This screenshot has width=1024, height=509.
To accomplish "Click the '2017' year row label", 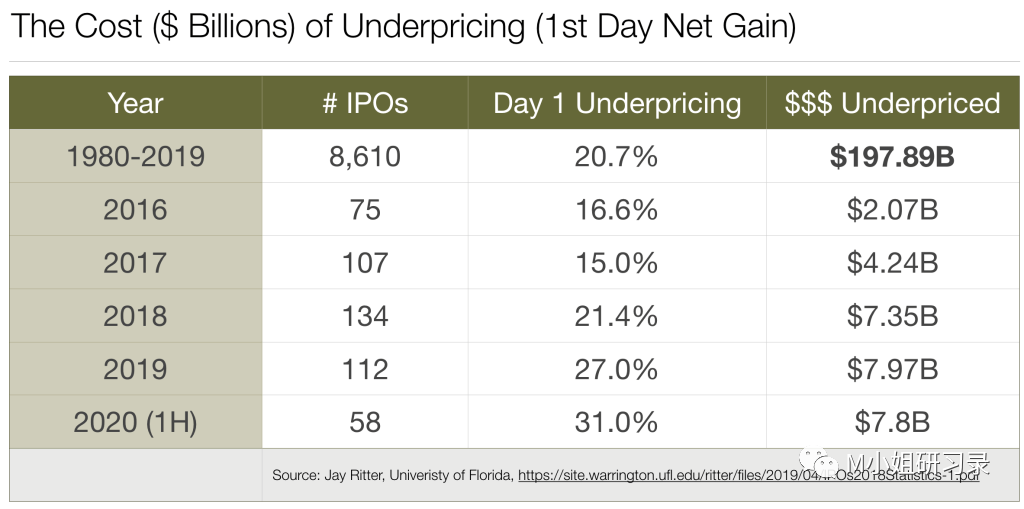I will [135, 263].
